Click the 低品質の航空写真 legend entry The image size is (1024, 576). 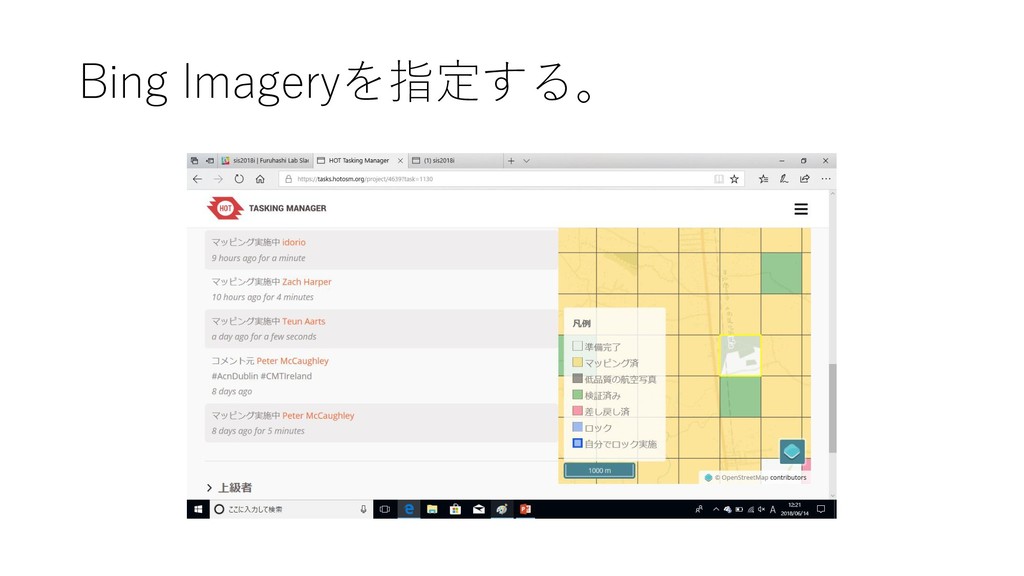(x=615, y=379)
